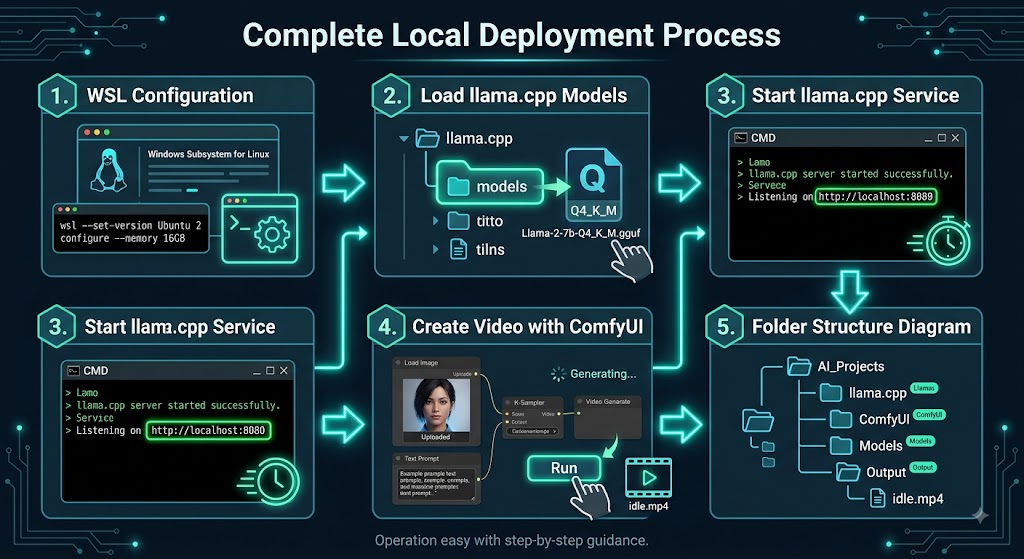Click the 'WSL Configuration' panel heading
Screen dimensions: 1024x559
coord(170,95)
